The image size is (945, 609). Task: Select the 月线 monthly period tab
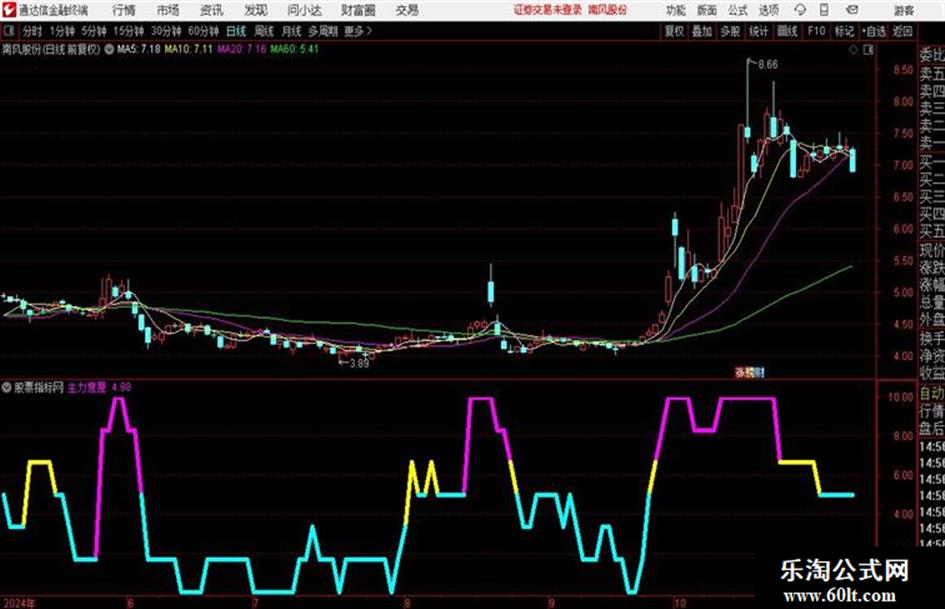pos(292,31)
